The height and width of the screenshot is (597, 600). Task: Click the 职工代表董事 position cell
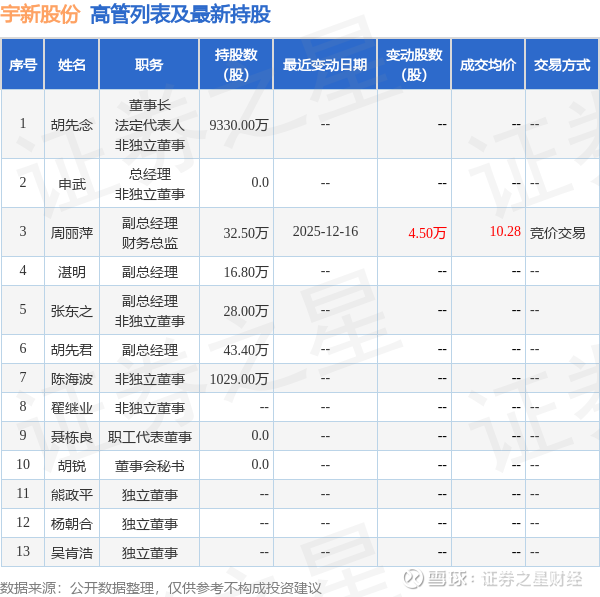pos(150,437)
